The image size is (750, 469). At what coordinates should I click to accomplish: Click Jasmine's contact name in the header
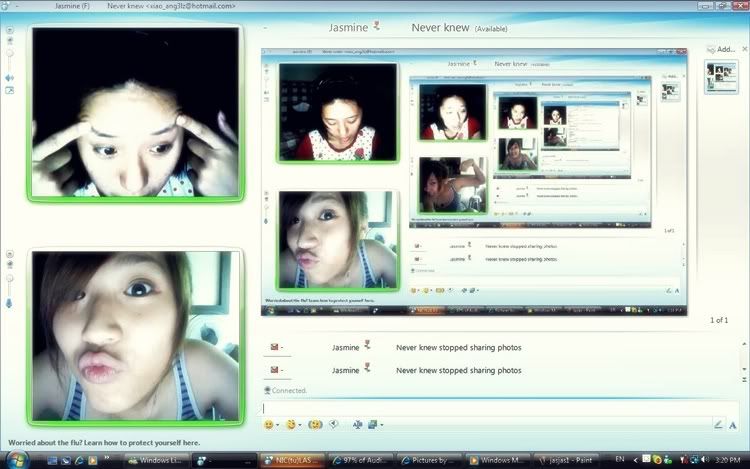click(348, 28)
